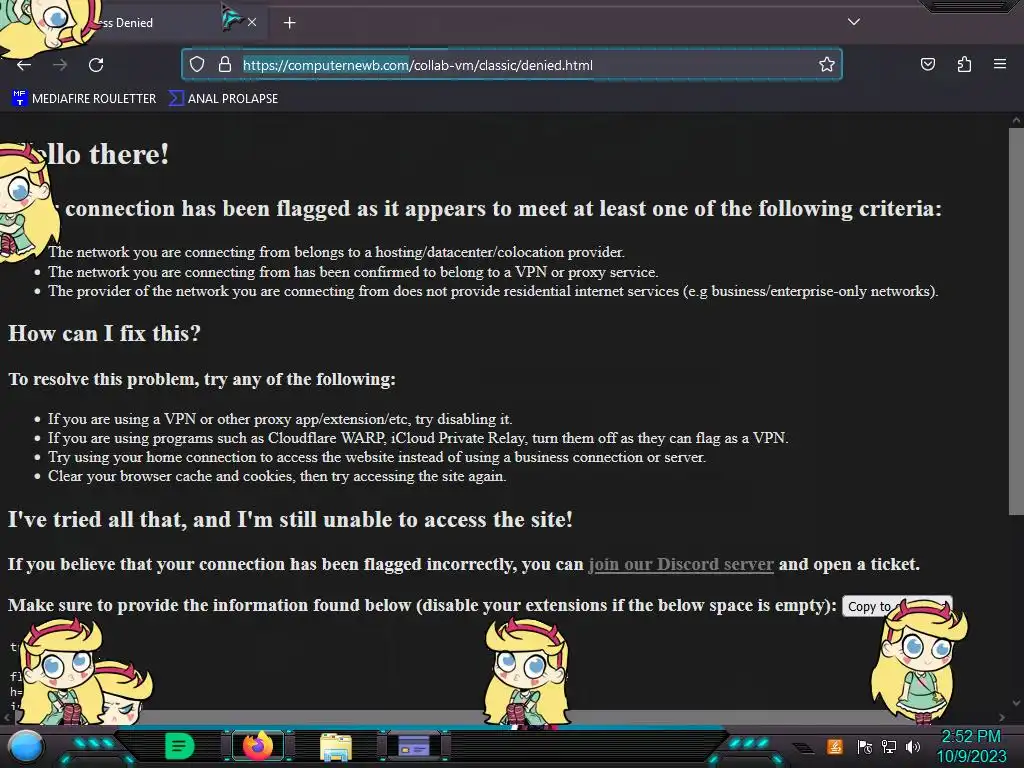Screen dimensions: 1024x768
Task: Close the Access Denied tab
Action: (x=251, y=22)
